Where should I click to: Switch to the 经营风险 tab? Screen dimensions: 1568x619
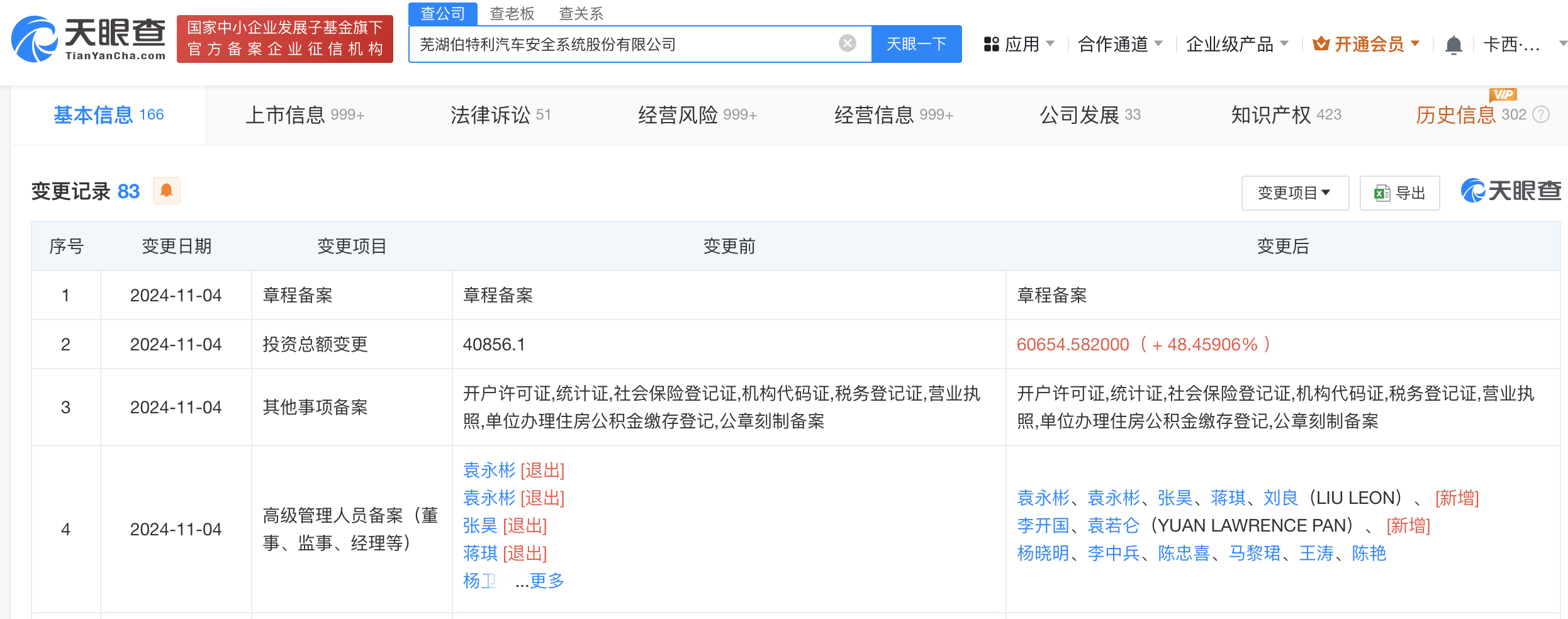click(697, 115)
